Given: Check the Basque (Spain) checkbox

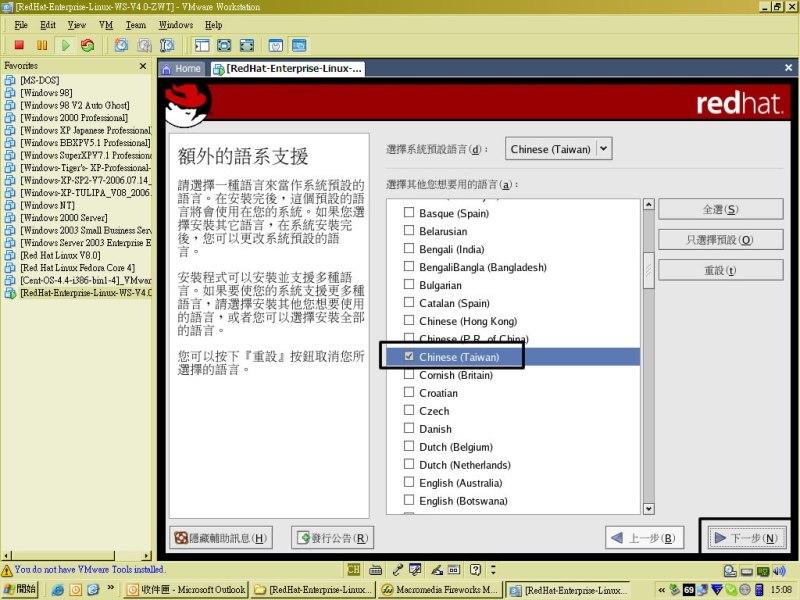Looking at the screenshot, I should [x=409, y=212].
